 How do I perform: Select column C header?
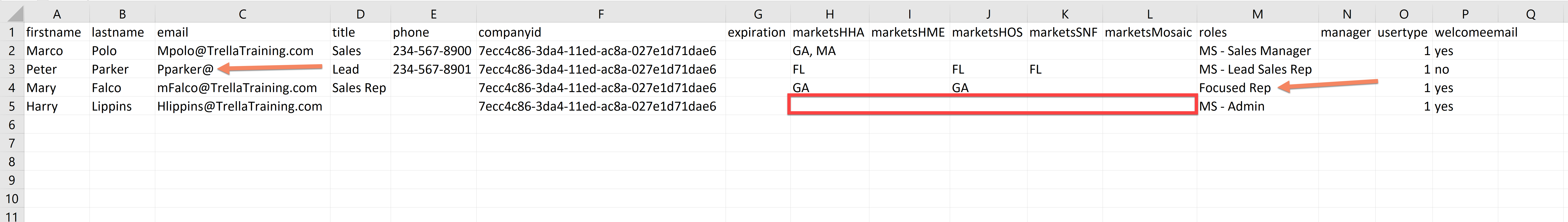click(242, 14)
